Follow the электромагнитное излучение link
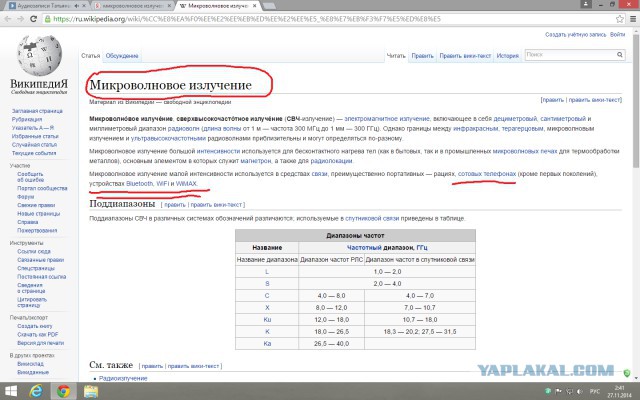This screenshot has width=640, height=400. [x=387, y=119]
